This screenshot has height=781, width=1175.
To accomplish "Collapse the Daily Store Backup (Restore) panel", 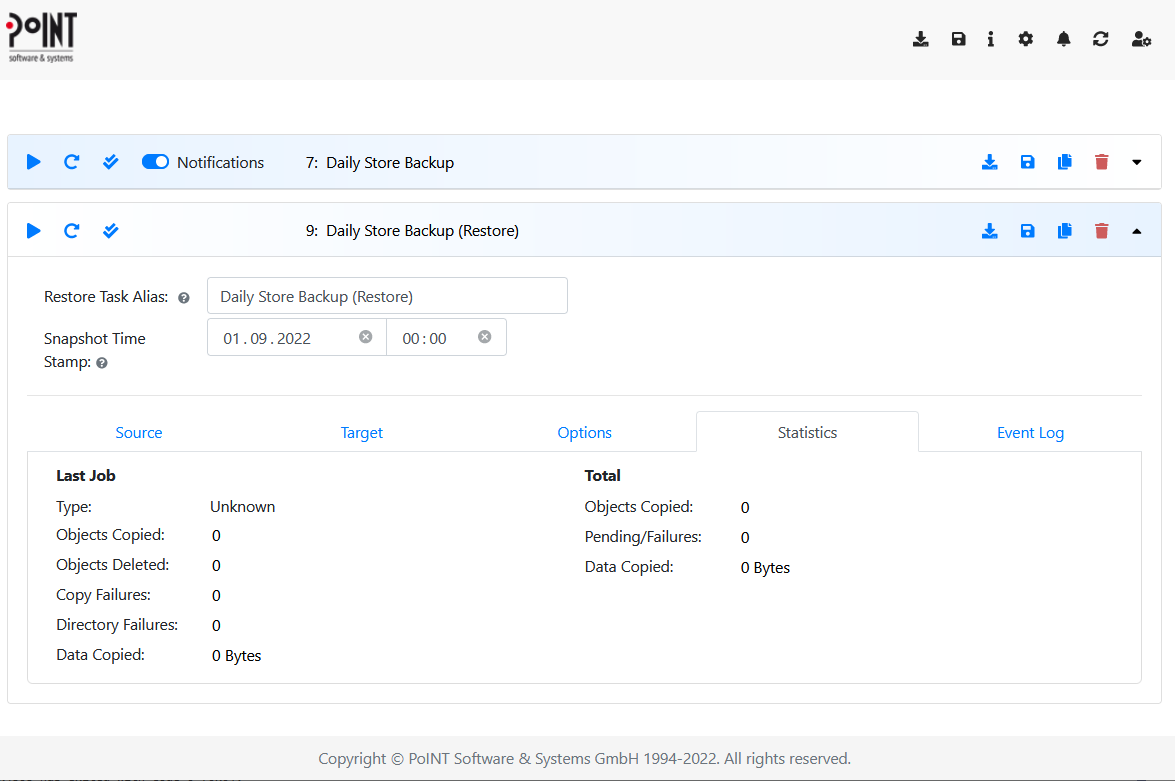I will click(1137, 230).
